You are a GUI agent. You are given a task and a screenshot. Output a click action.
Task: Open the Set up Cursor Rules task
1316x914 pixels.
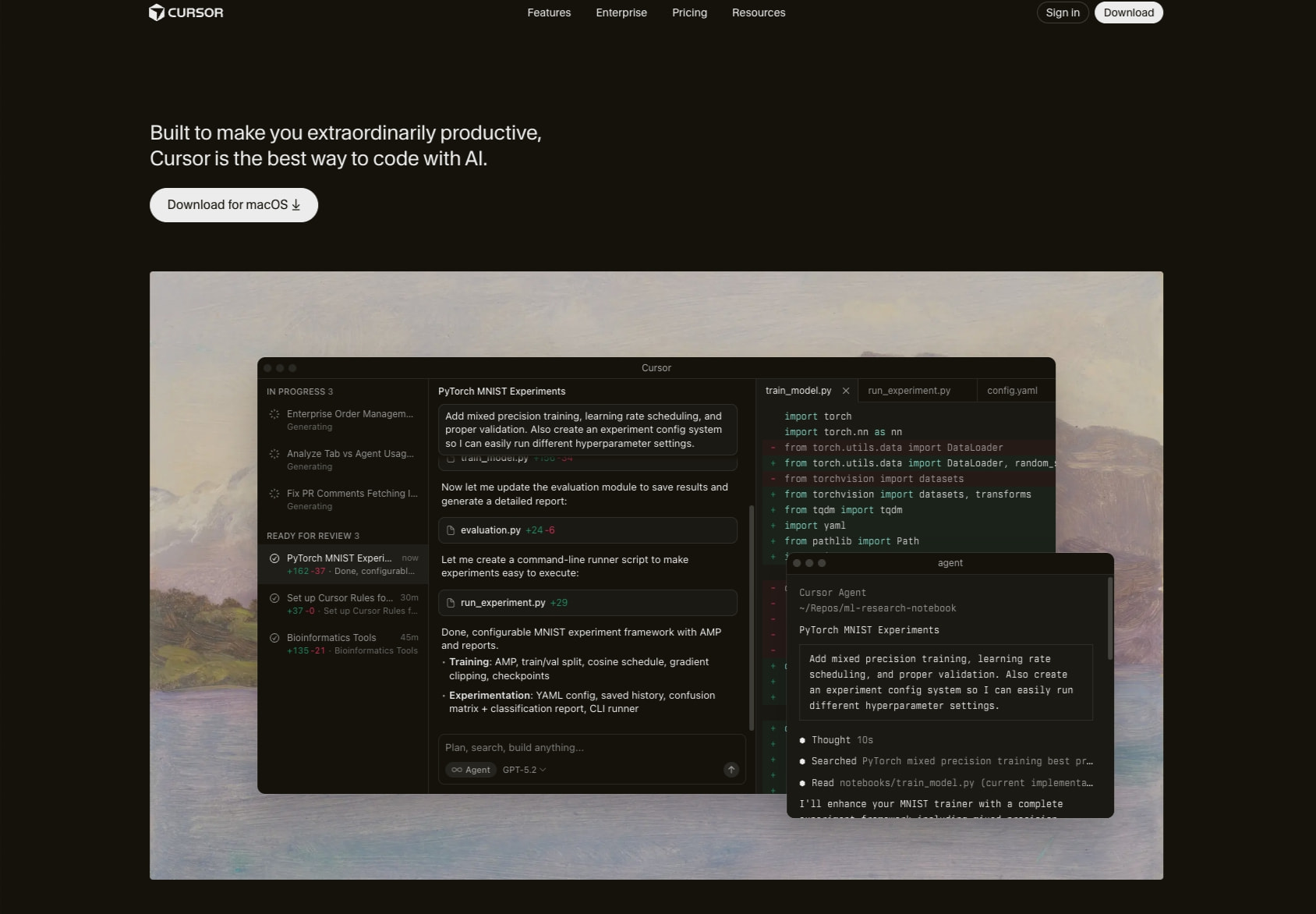[343, 604]
